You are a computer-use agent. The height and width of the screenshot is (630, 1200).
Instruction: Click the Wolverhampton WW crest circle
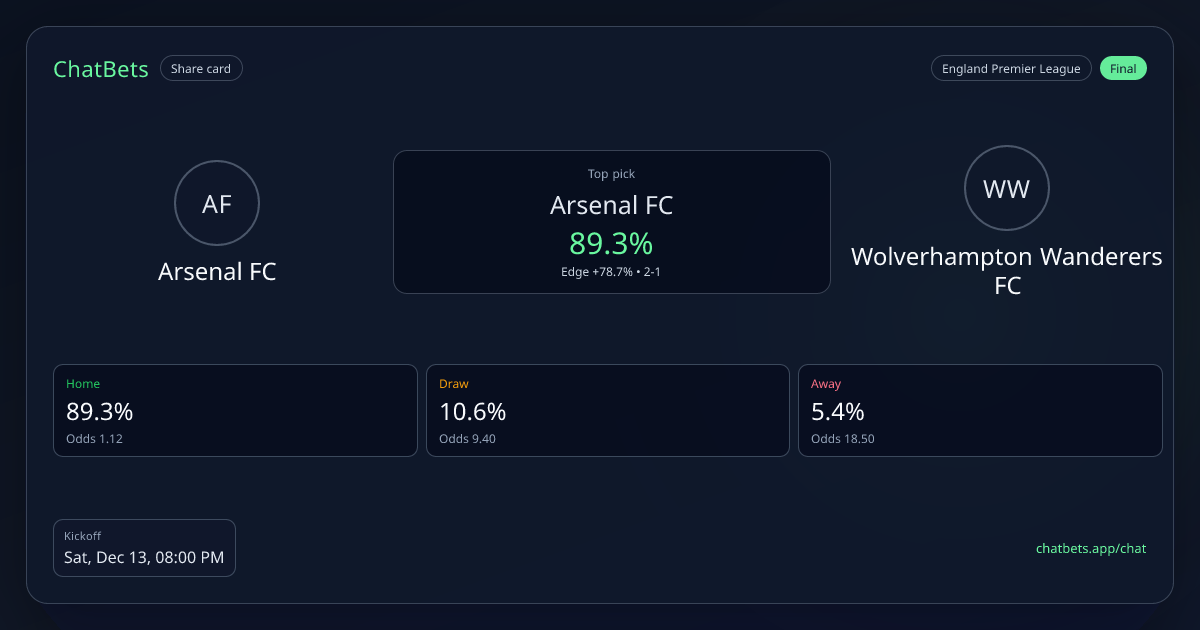coord(1006,189)
